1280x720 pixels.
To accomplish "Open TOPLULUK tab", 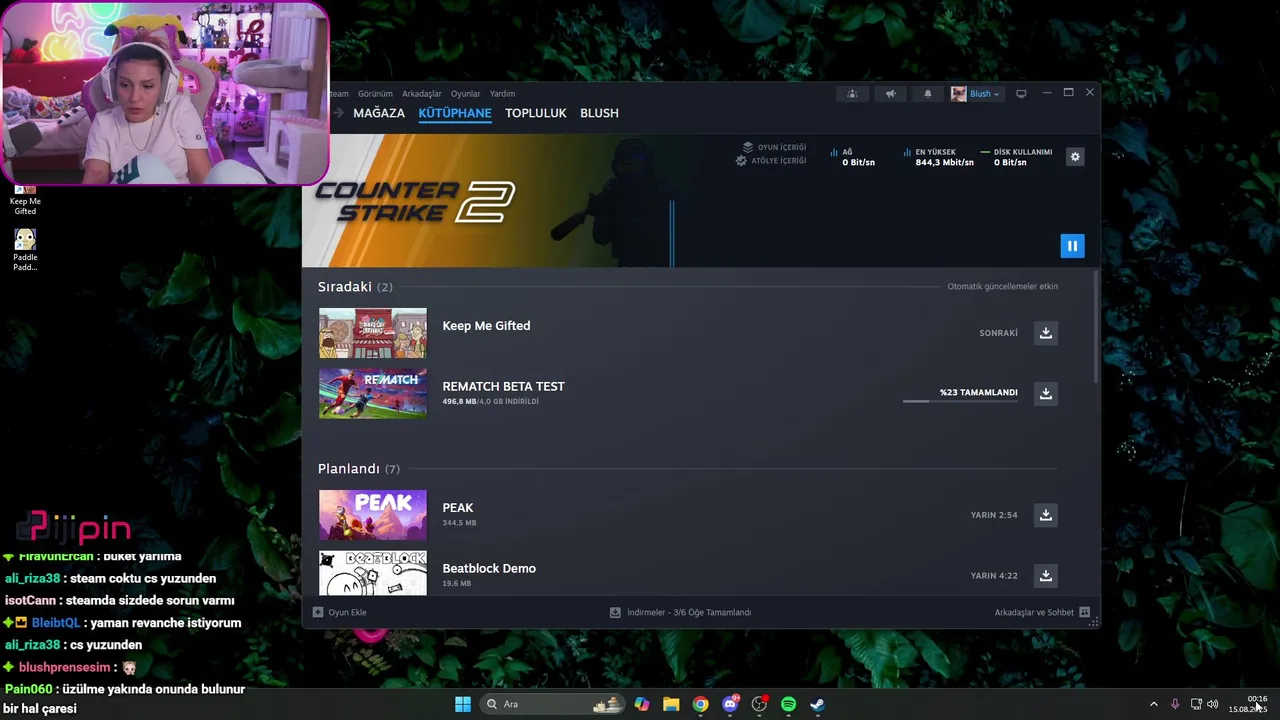I will [536, 113].
